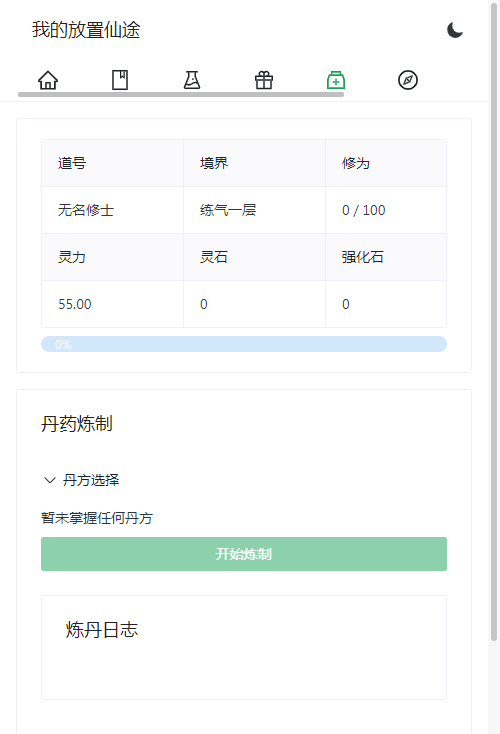
Task: Click the vertical page scrollbar
Action: click(493, 323)
